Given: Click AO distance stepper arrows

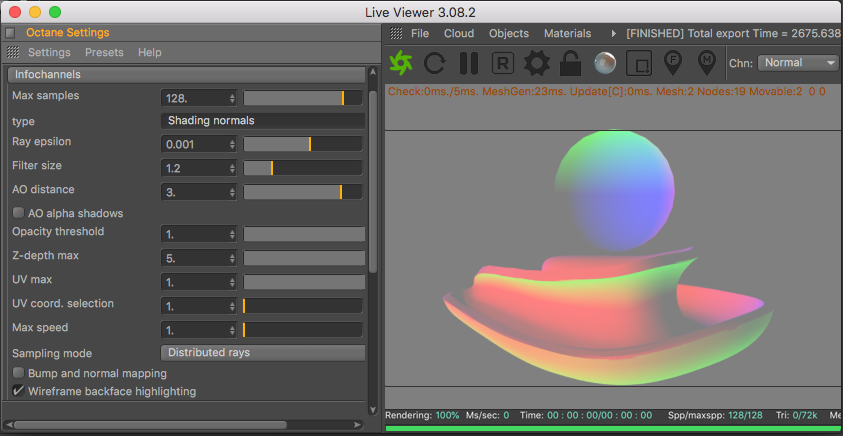Looking at the screenshot, I should click(232, 192).
